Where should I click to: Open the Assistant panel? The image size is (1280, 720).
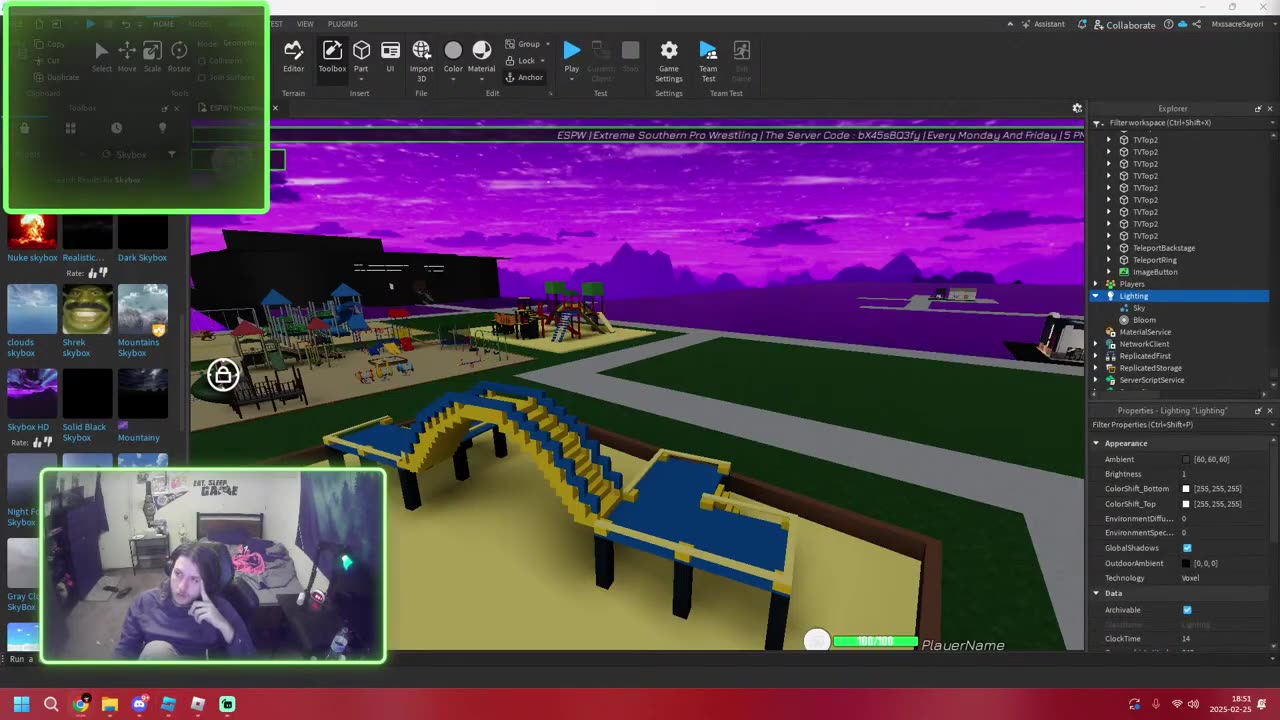[1042, 24]
